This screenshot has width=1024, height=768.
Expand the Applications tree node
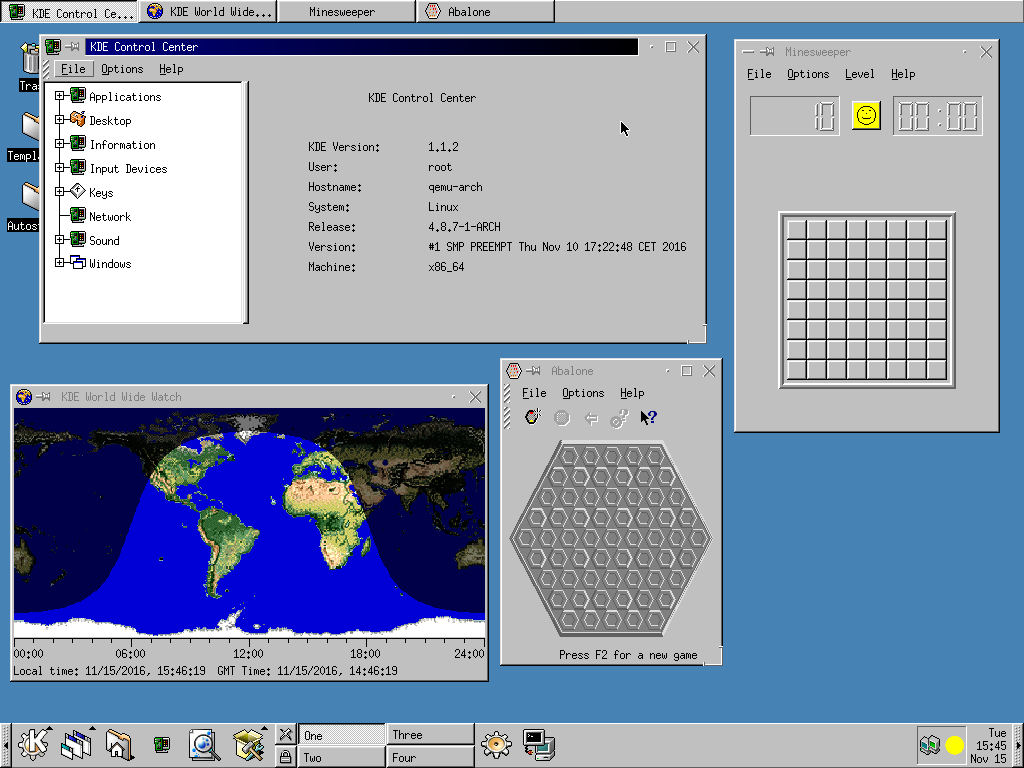click(59, 95)
